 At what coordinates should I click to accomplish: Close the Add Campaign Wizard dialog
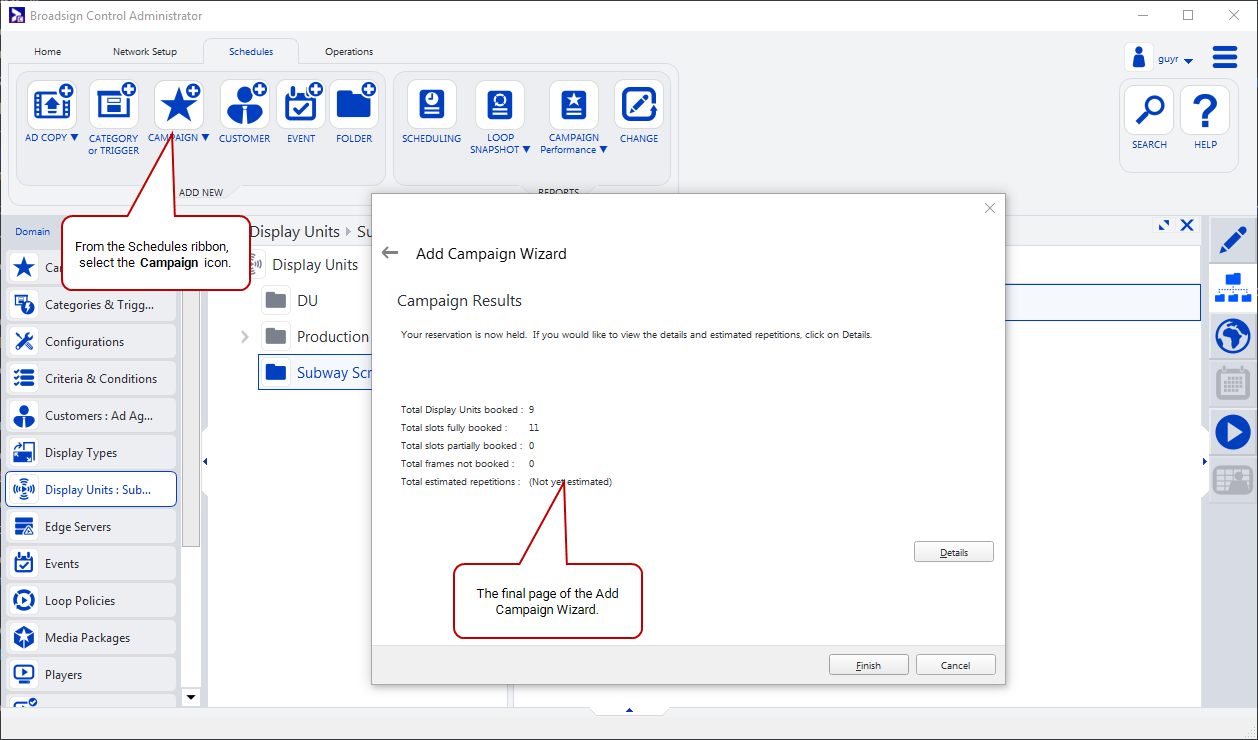coord(990,208)
